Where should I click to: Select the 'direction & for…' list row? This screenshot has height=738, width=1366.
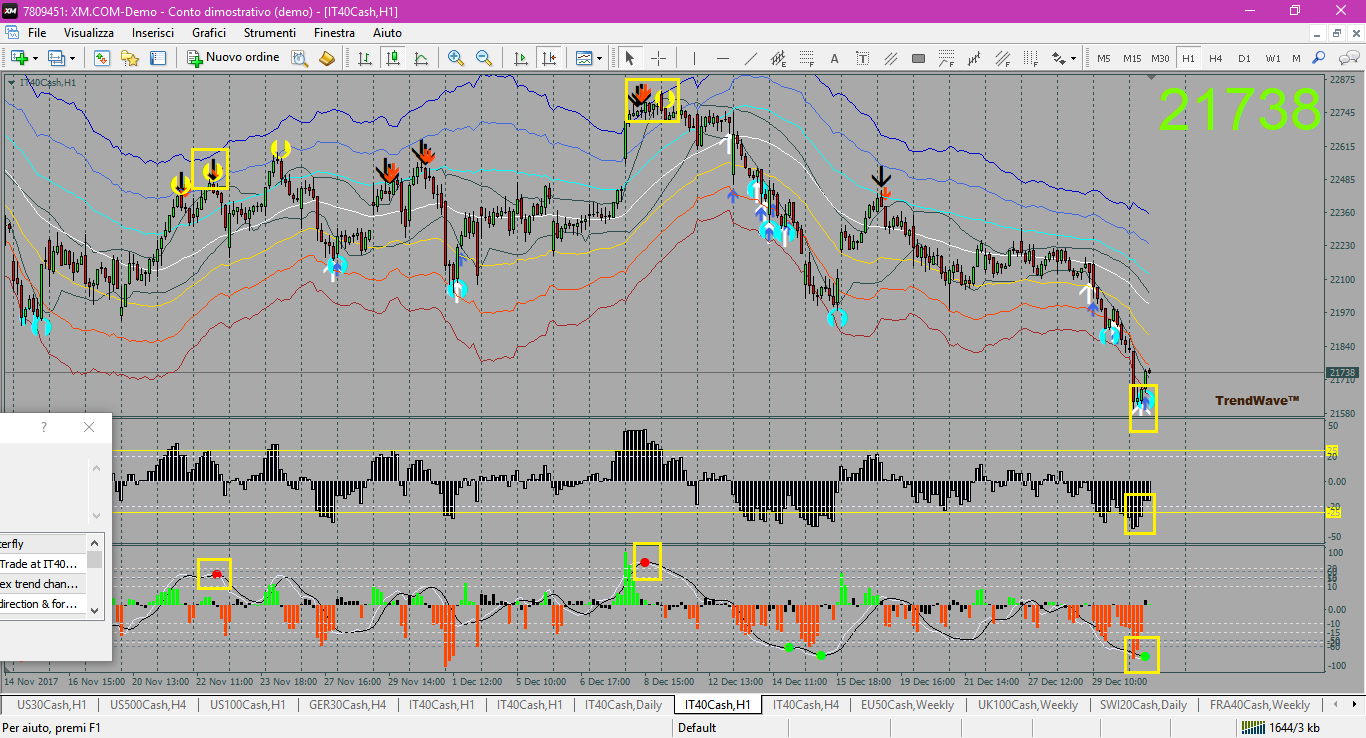[43, 604]
